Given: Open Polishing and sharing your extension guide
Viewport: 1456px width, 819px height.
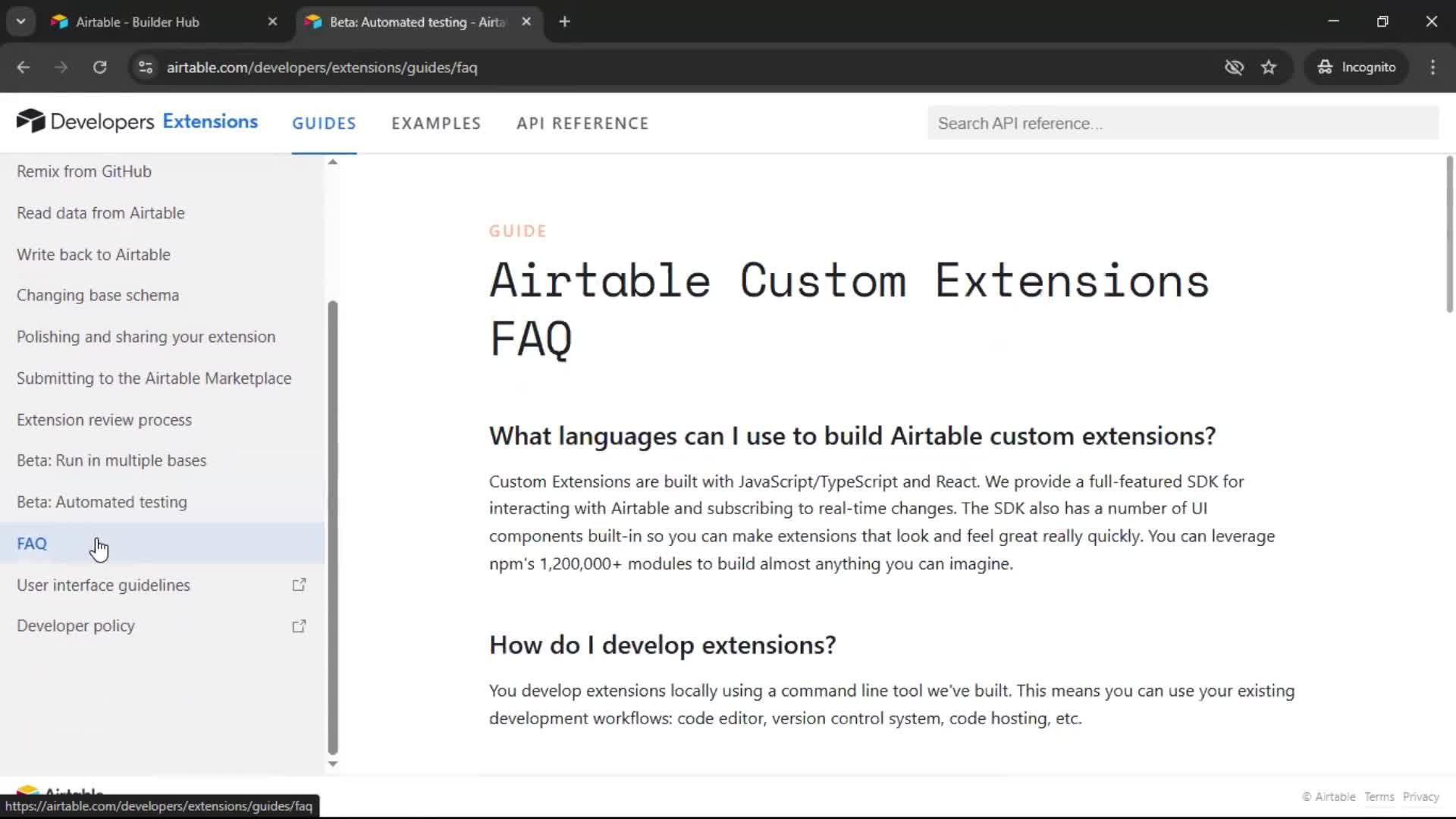Looking at the screenshot, I should [146, 337].
